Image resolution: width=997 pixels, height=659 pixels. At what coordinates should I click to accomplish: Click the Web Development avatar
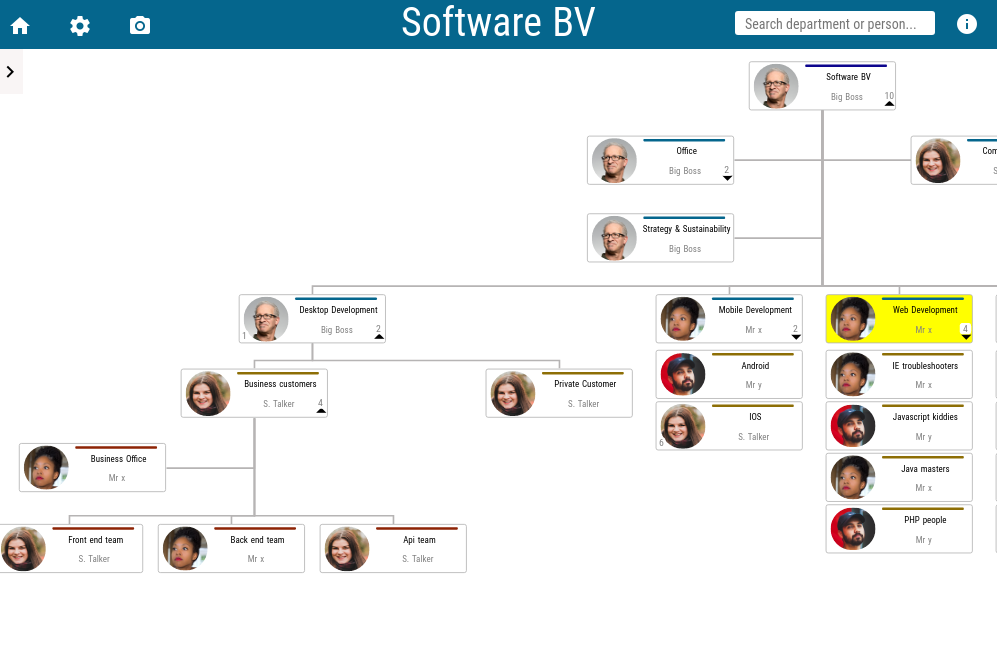pyautogui.click(x=853, y=319)
